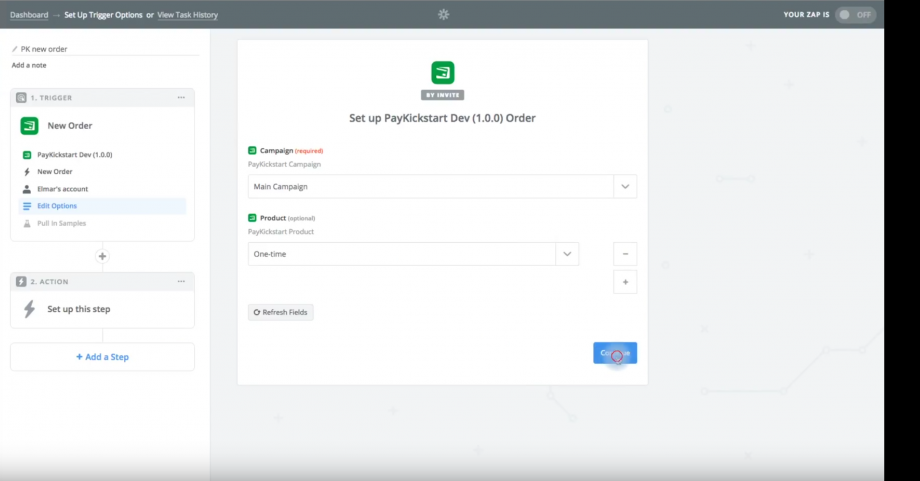This screenshot has height=481, width=920.
Task: Click the Edit Options list icon
Action: [26, 206]
